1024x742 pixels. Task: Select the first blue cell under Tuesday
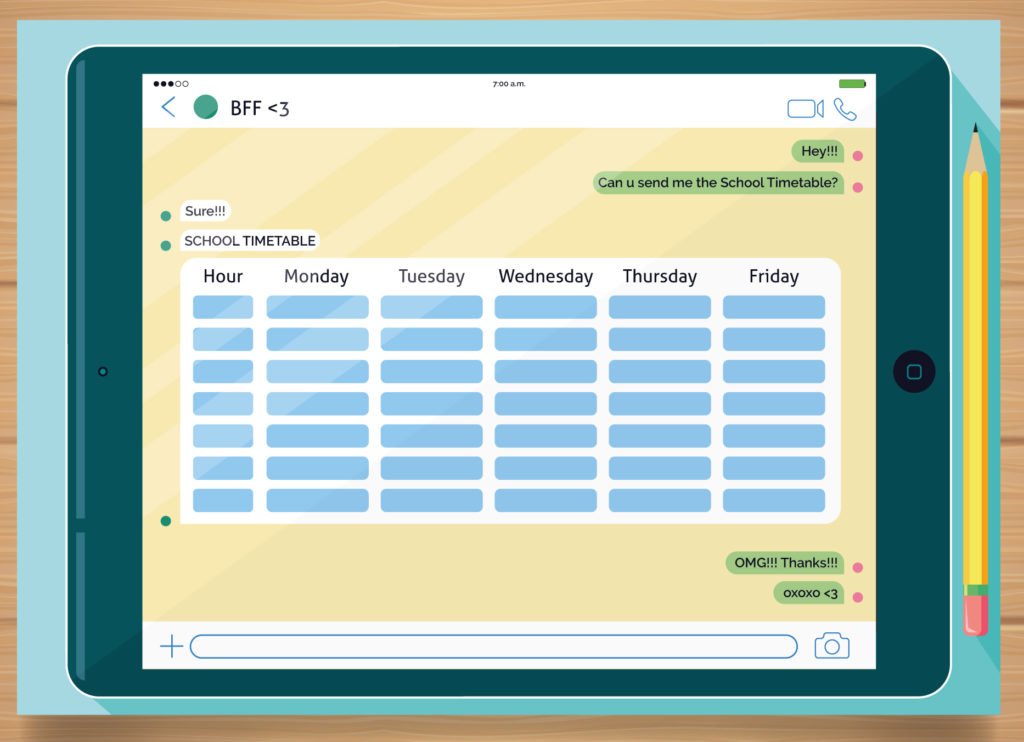tap(431, 307)
